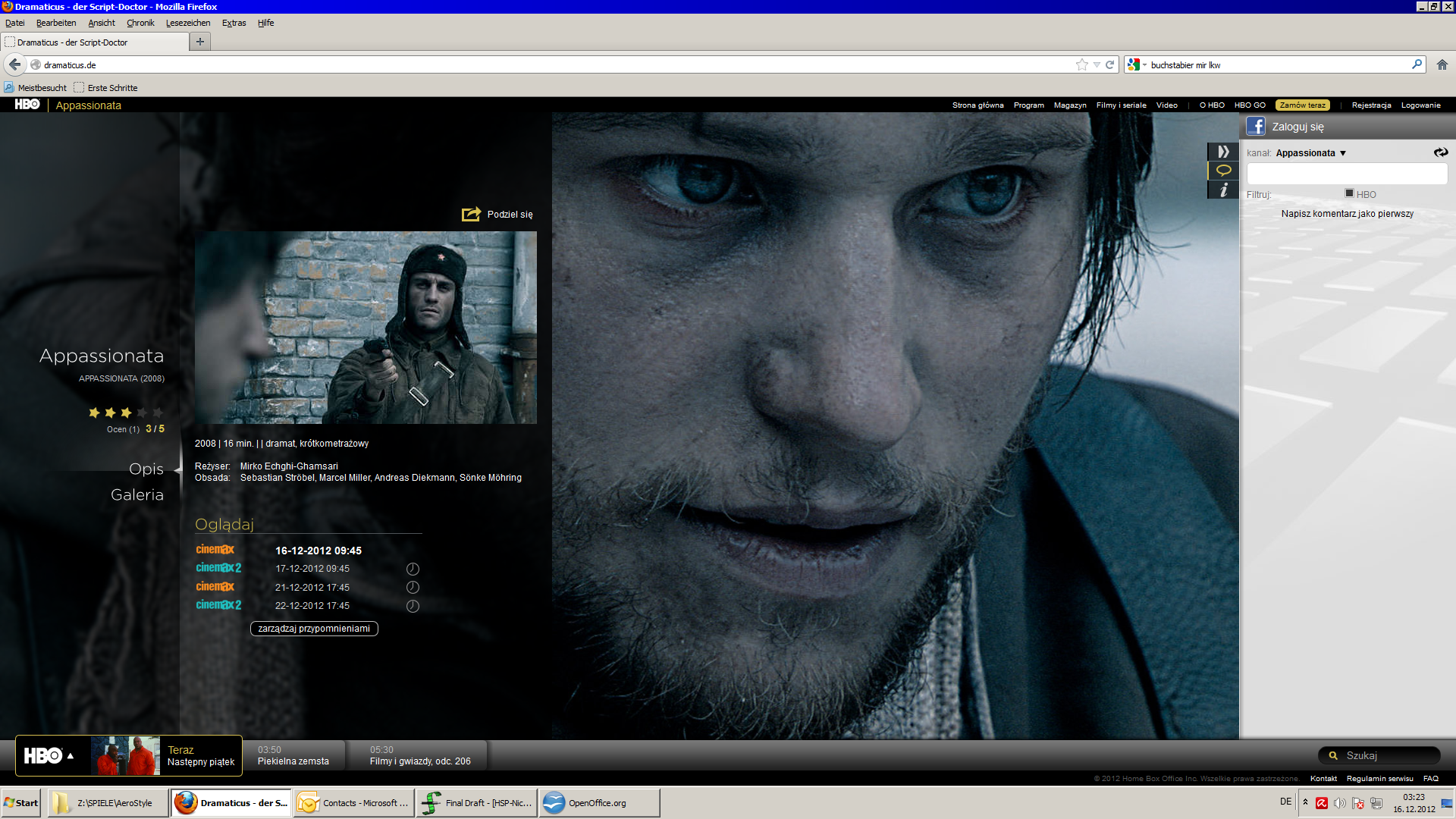Expand HBO channel selector in bottom bar
The width and height of the screenshot is (1456, 819).
pos(71,756)
